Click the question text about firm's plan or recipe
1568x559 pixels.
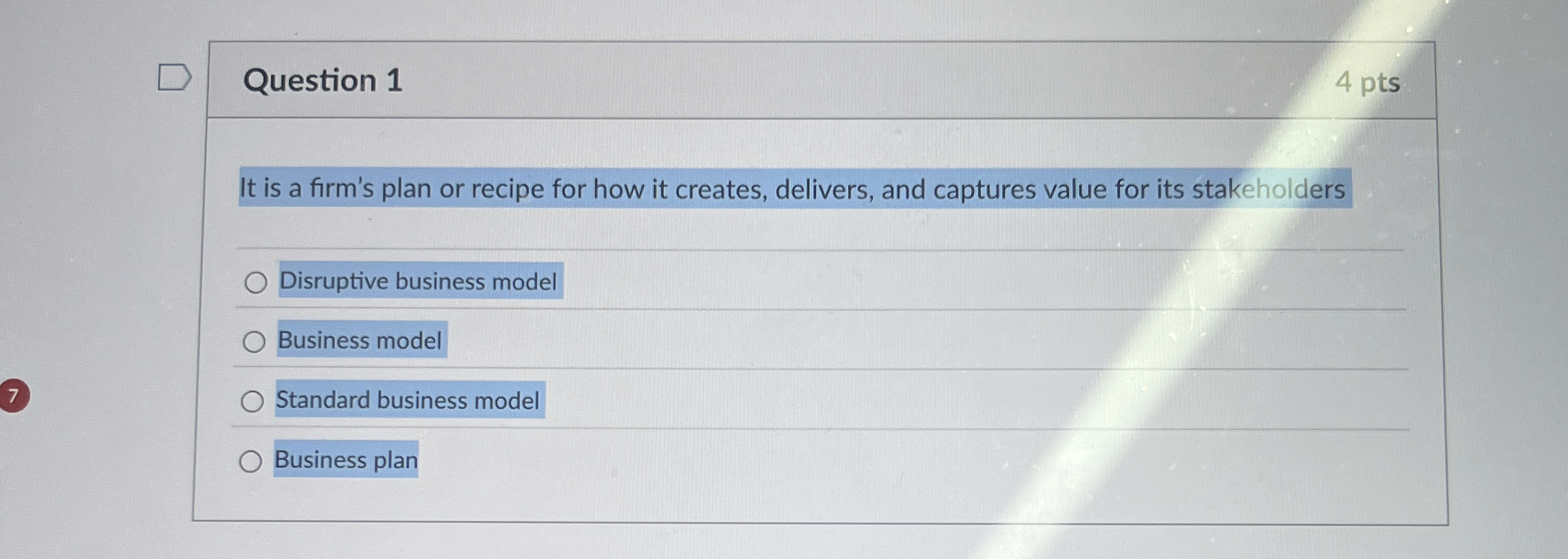792,189
